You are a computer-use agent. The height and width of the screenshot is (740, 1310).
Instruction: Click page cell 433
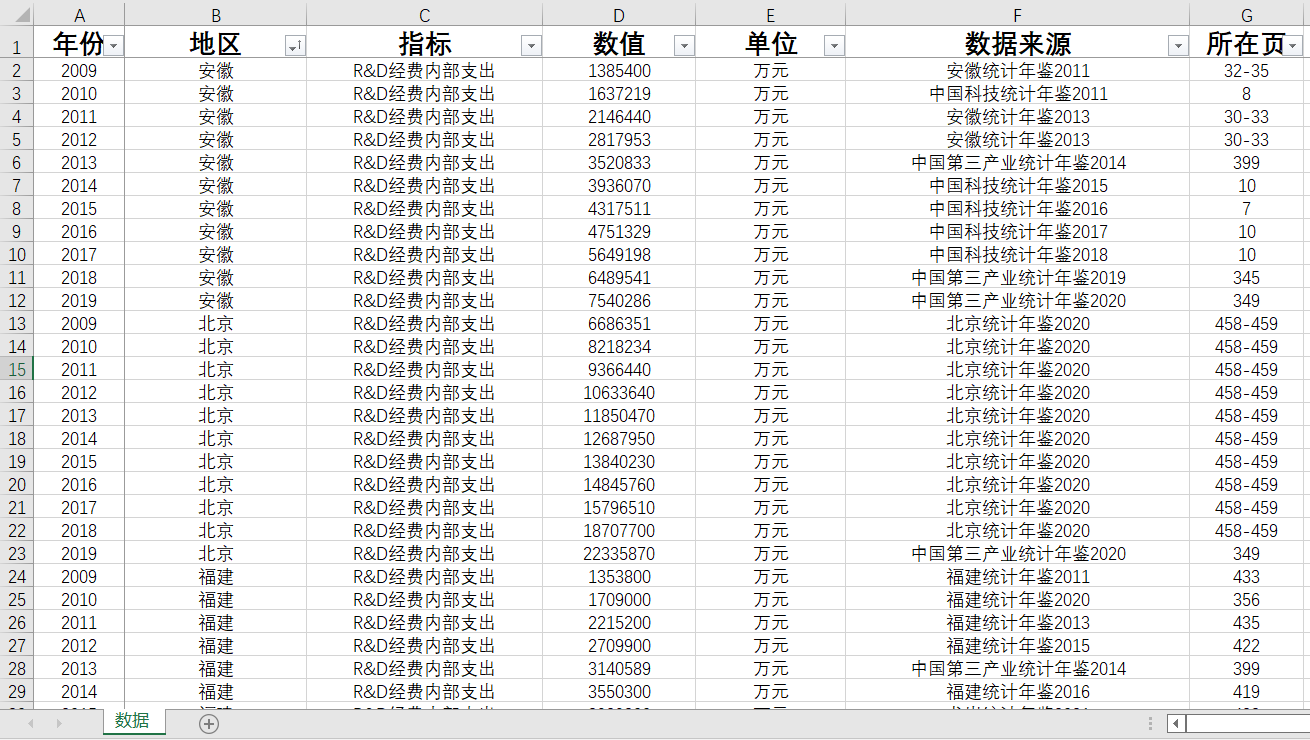(x=1247, y=577)
